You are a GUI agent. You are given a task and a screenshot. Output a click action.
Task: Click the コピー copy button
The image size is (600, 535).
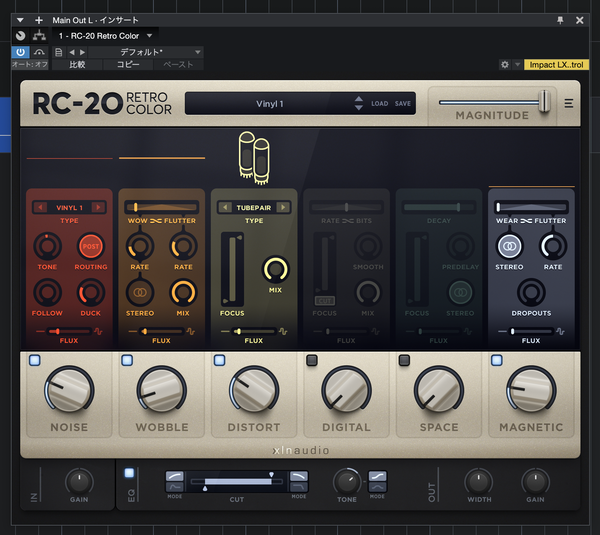[x=128, y=64]
